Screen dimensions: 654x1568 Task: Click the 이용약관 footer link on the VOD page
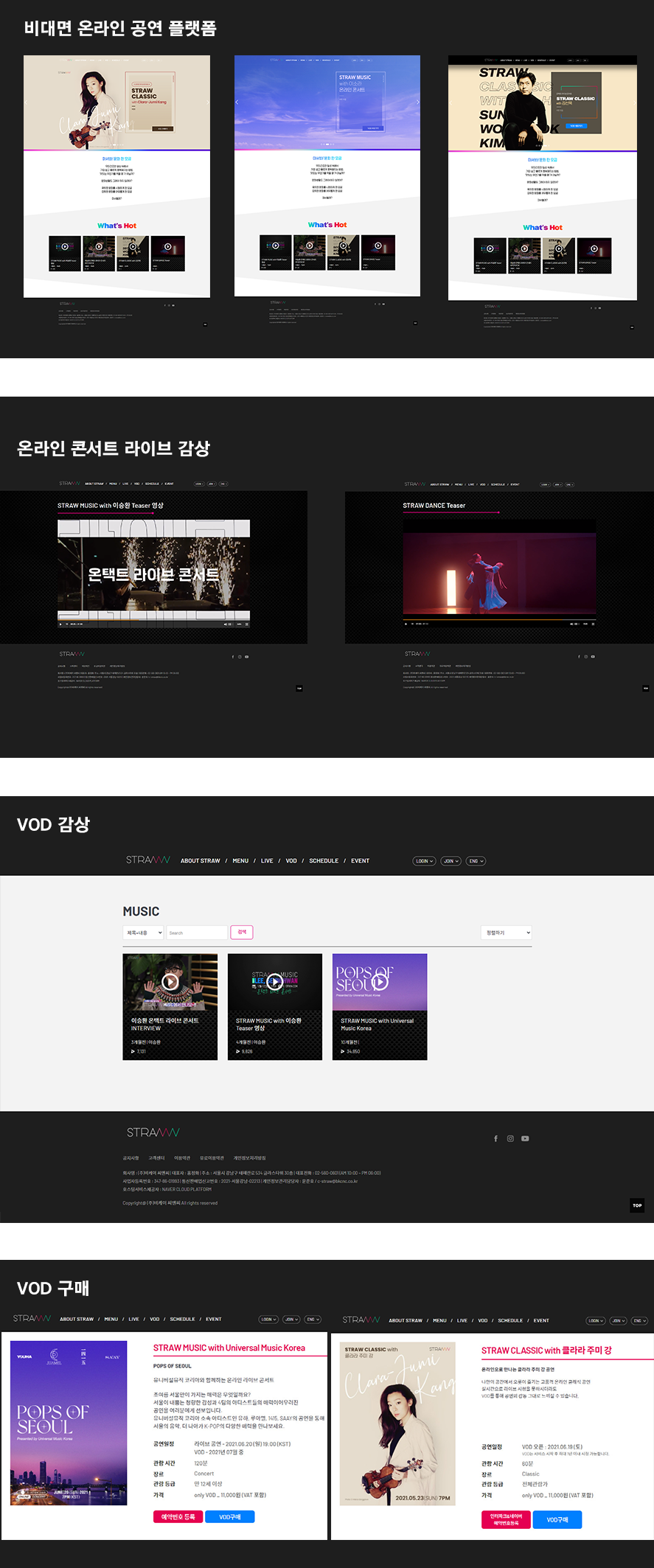click(182, 1158)
